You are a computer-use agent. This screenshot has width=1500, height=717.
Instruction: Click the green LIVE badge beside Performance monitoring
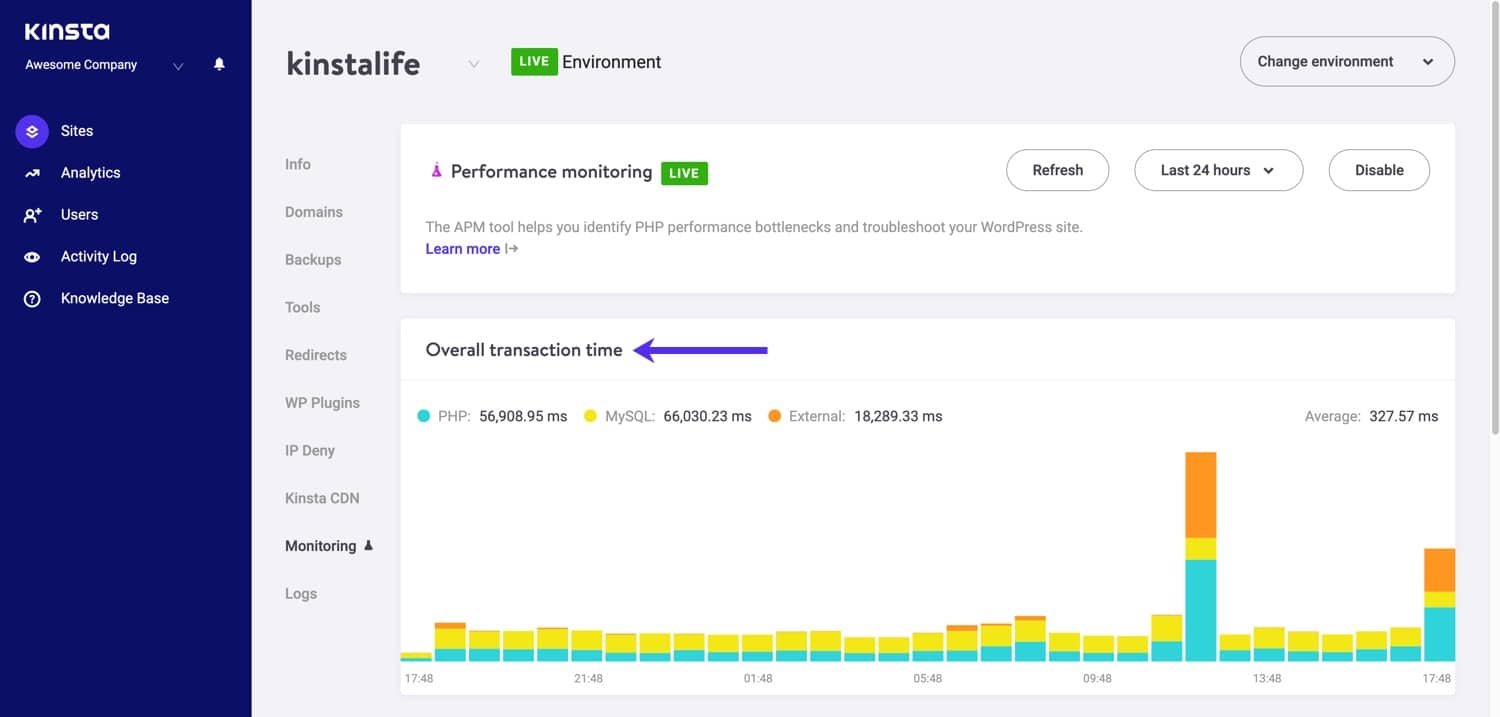point(684,172)
